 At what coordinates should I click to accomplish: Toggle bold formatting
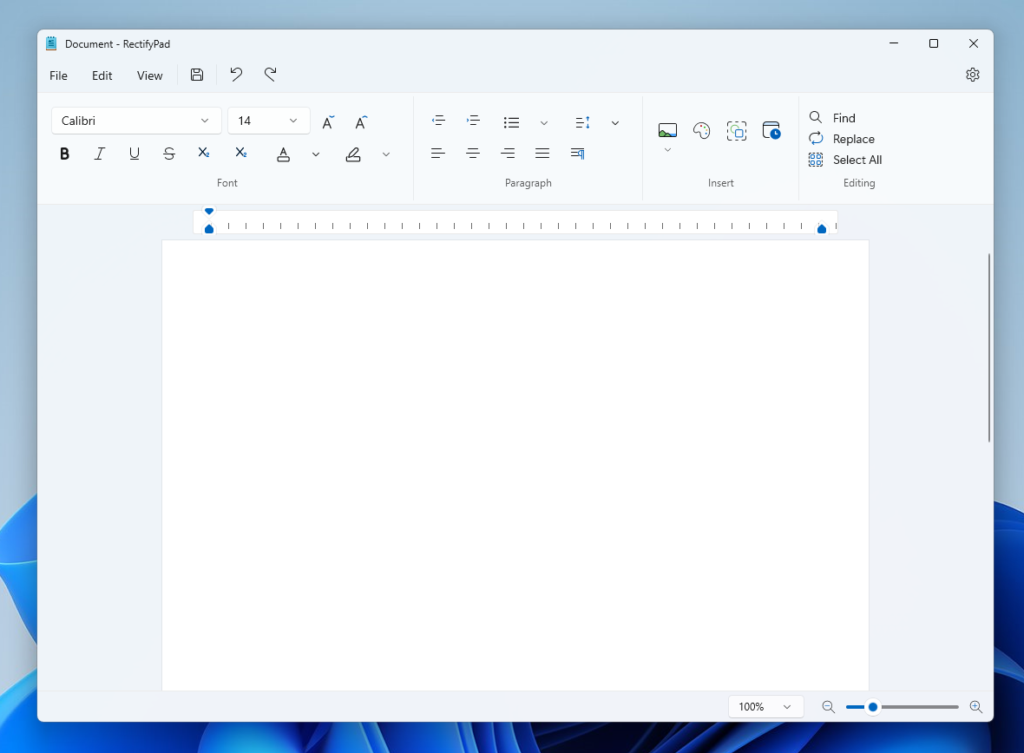click(x=65, y=154)
